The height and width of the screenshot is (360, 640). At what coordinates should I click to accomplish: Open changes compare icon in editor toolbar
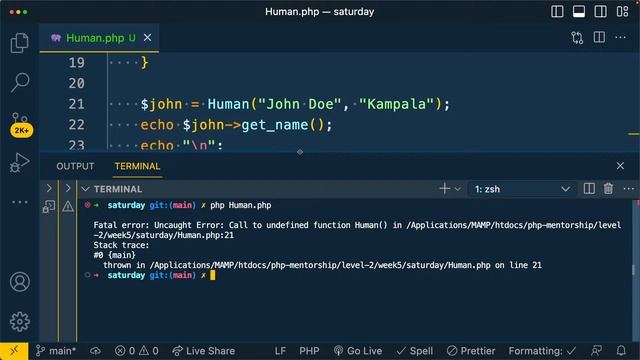pos(577,38)
